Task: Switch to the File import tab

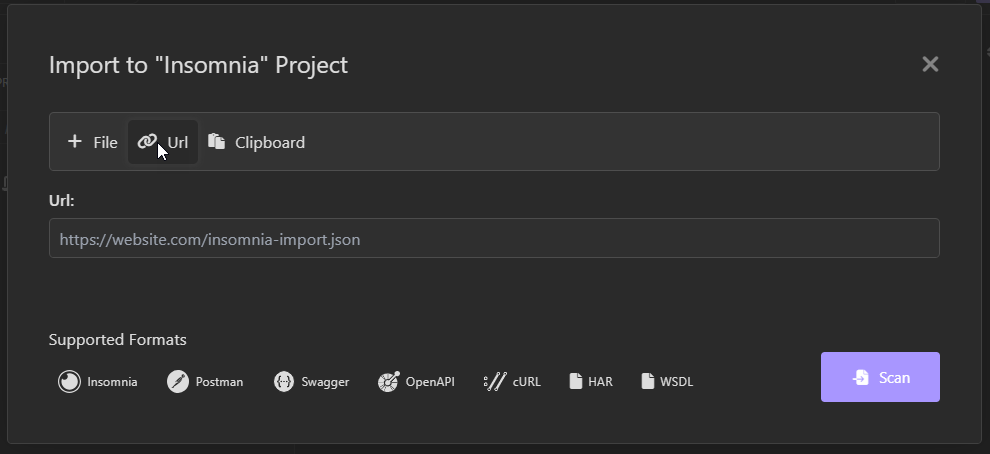Action: pyautogui.click(x=93, y=142)
